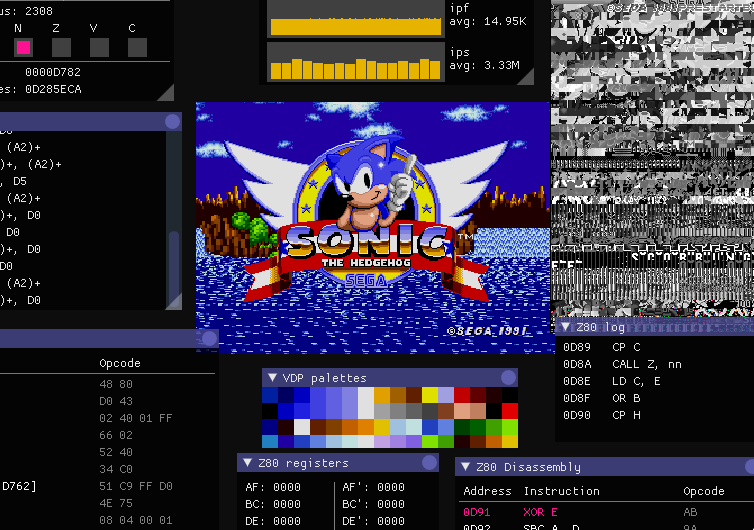Image resolution: width=754 pixels, height=530 pixels.
Task: Select the white swatch in the first palette row
Action: [x=366, y=395]
